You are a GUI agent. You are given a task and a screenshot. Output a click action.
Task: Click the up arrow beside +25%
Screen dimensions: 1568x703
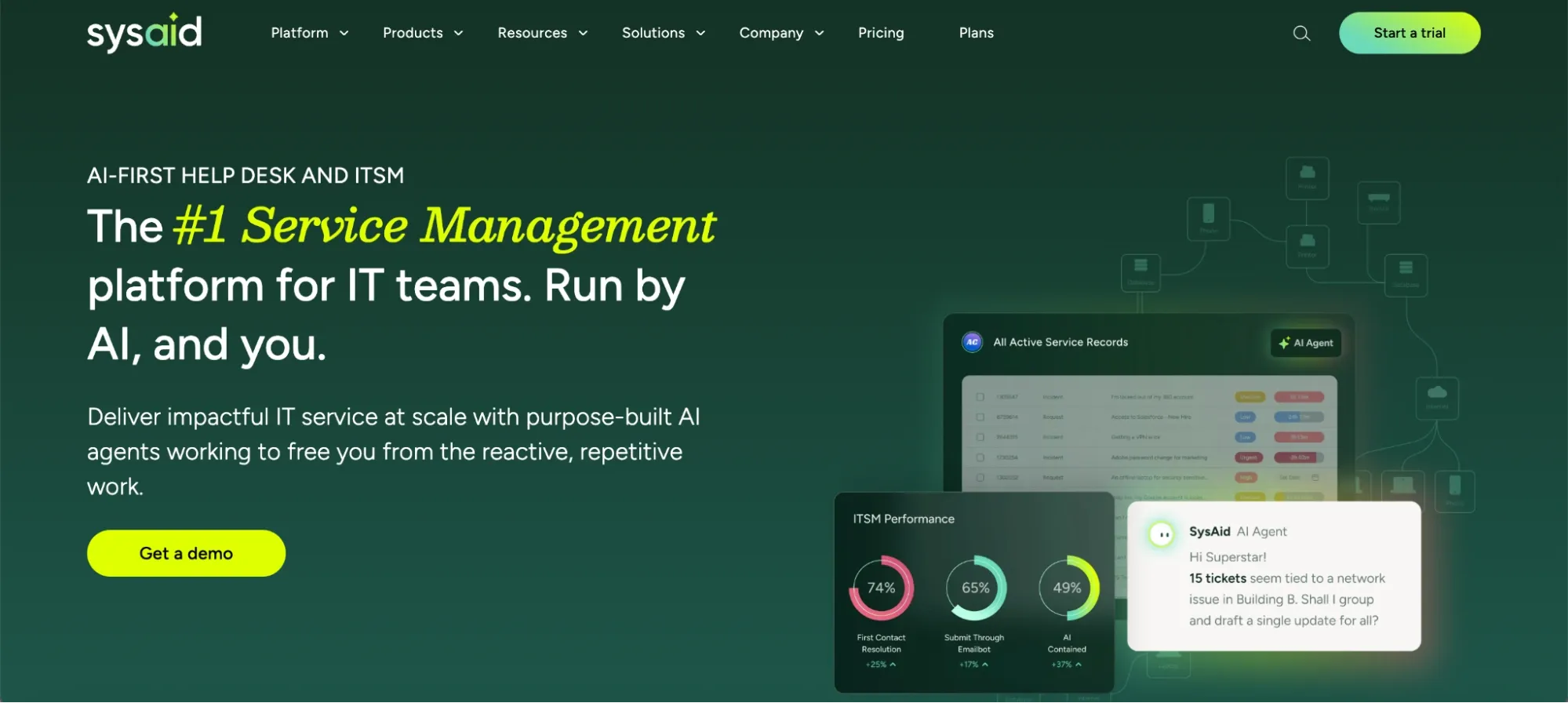coord(893,665)
